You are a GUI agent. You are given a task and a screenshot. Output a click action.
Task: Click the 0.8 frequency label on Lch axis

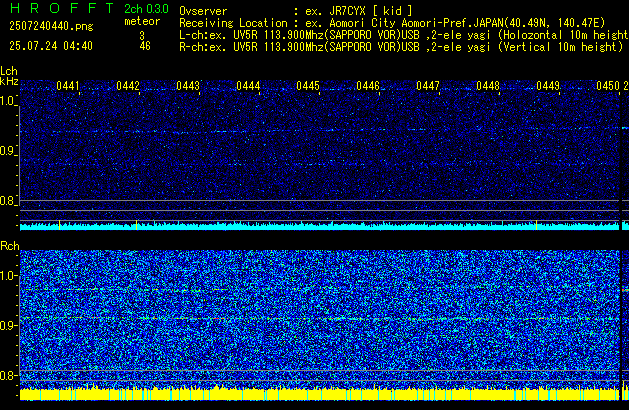click(x=8, y=201)
